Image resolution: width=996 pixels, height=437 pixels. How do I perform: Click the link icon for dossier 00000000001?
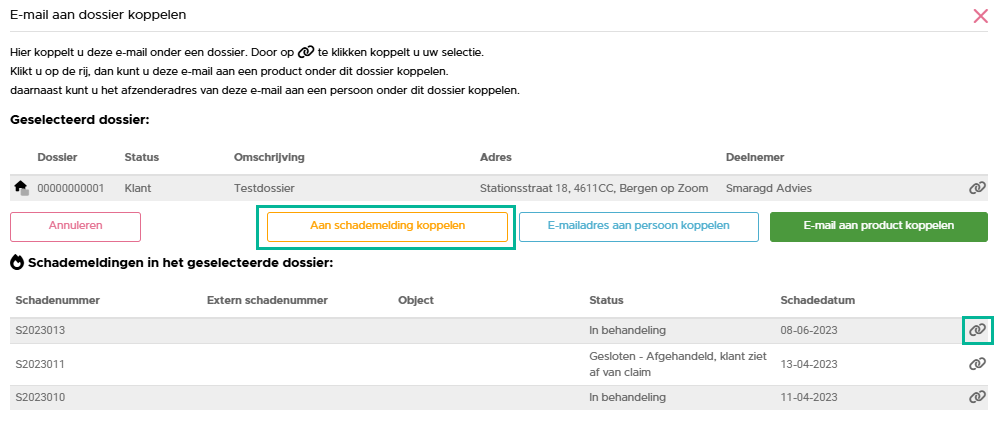977,187
